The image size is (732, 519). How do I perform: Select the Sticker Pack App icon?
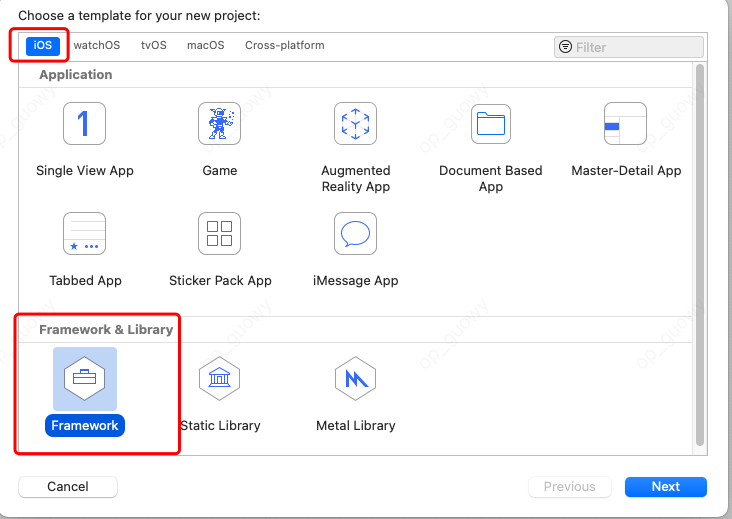219,233
